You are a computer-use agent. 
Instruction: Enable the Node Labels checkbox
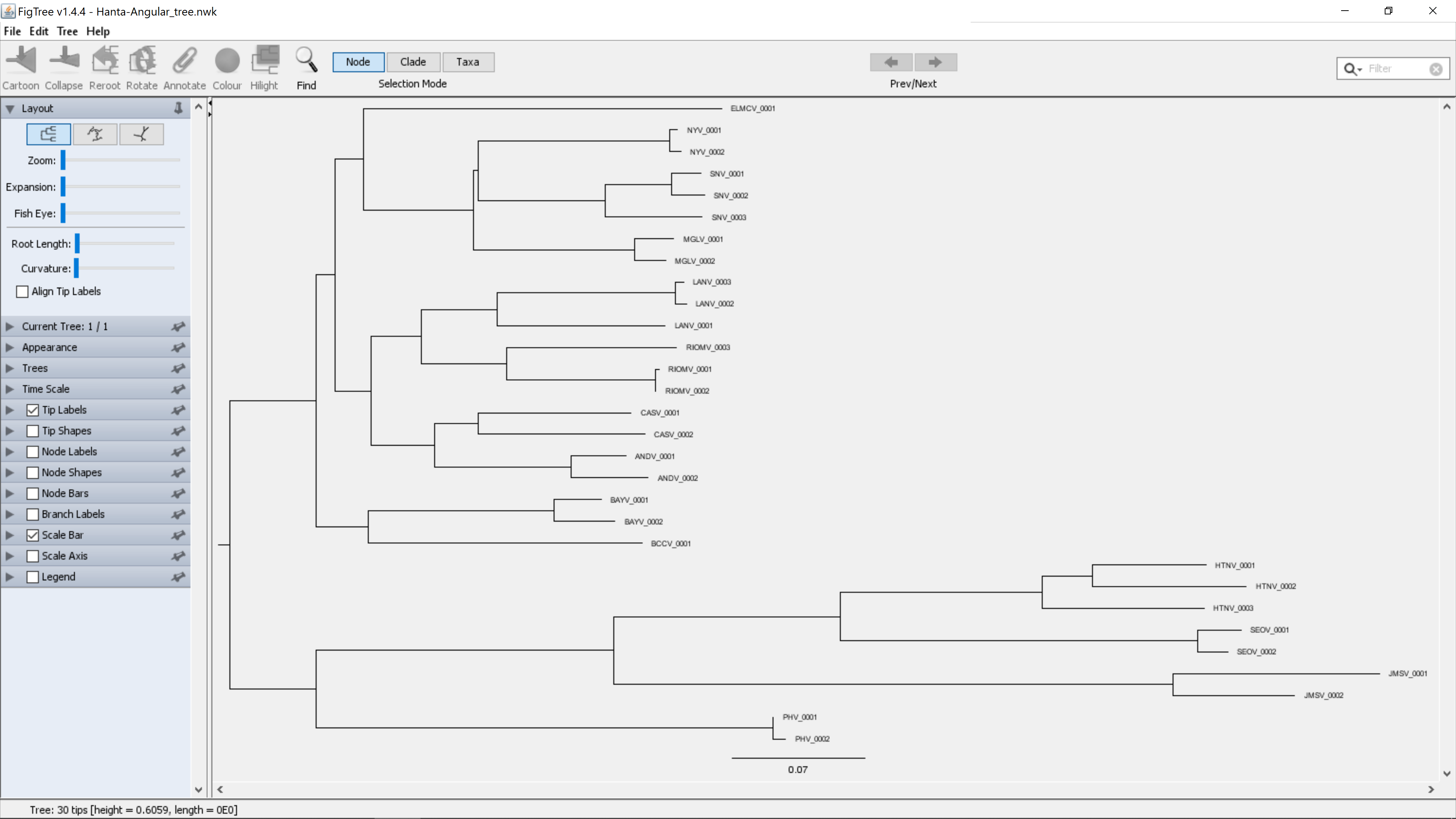click(33, 451)
